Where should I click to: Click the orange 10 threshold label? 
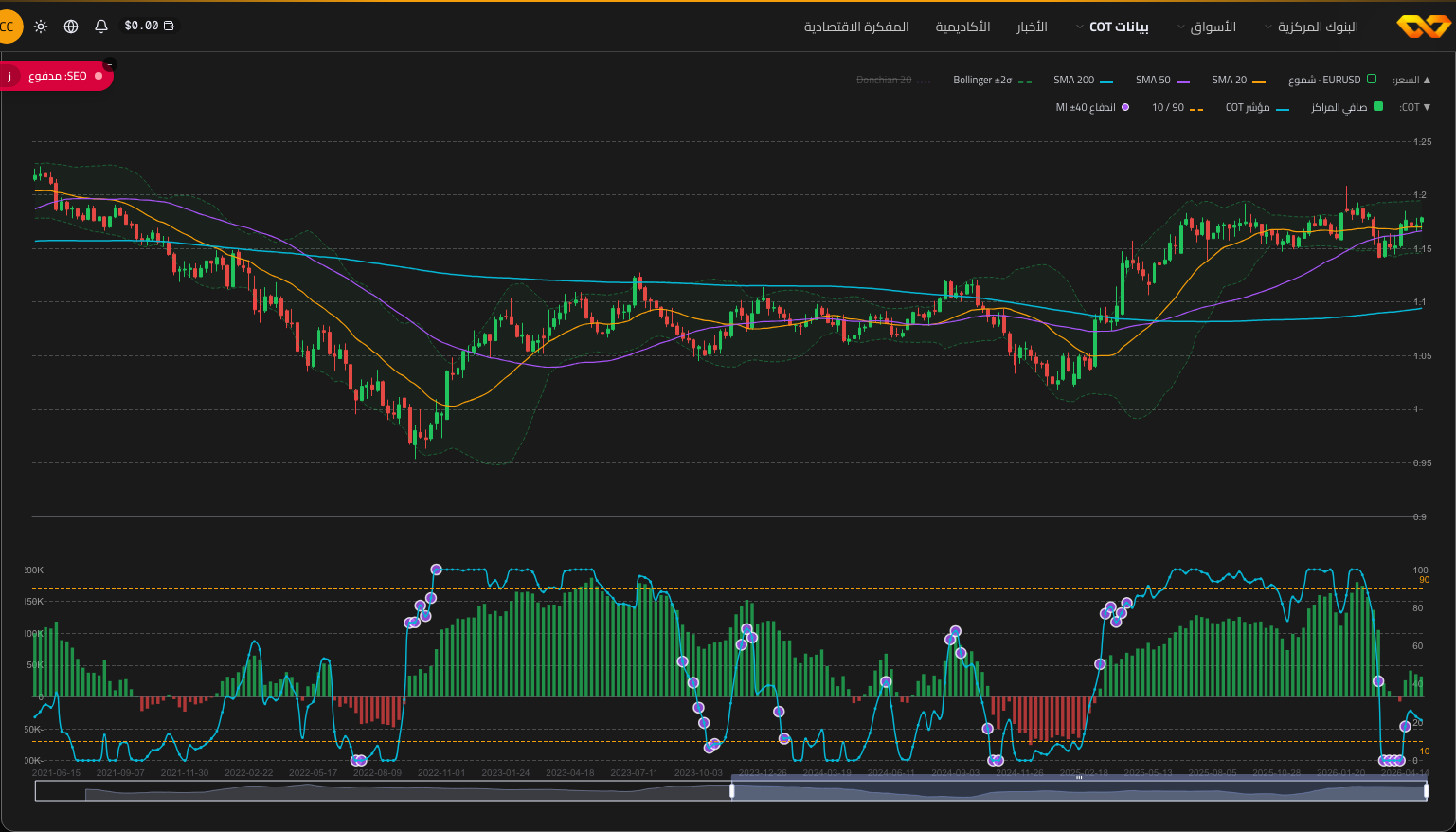tap(1424, 751)
